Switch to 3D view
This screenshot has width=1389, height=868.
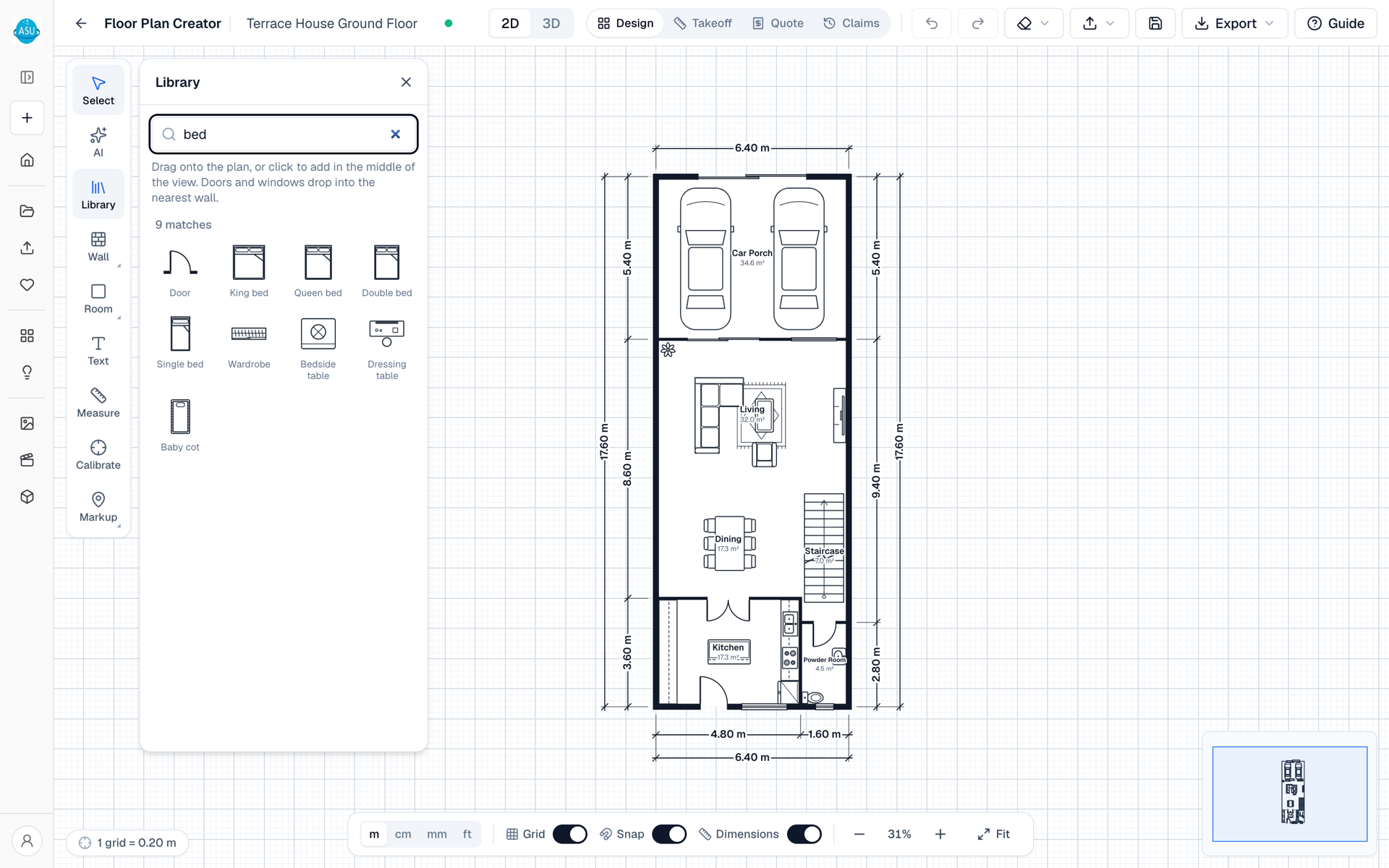(x=551, y=23)
